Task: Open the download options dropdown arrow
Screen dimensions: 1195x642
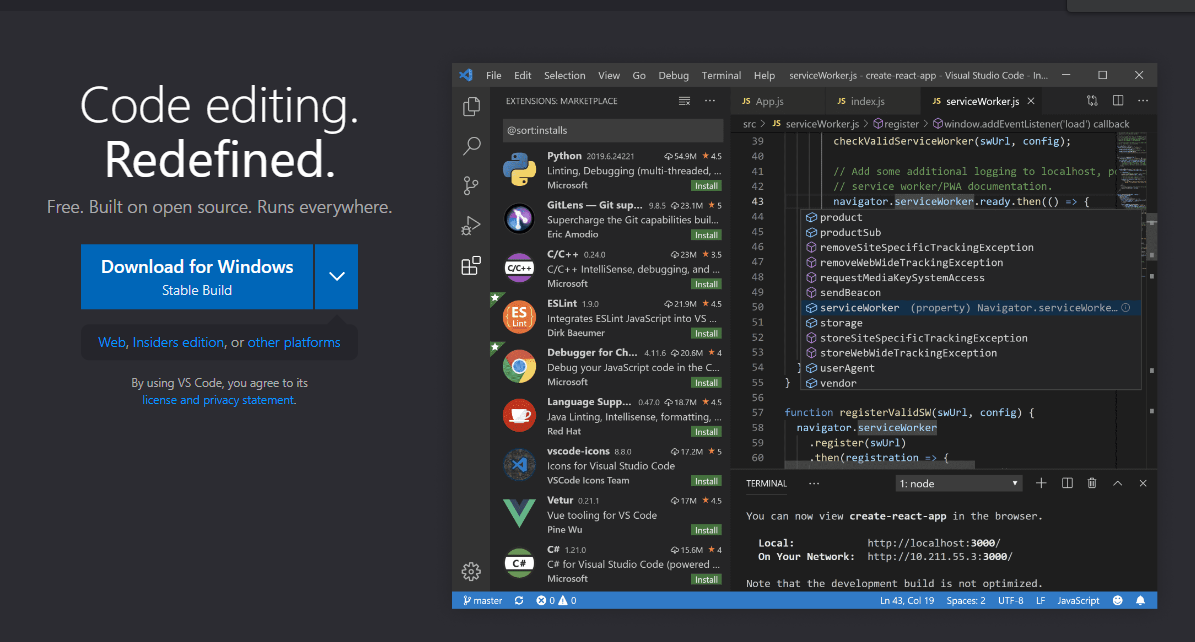Action: click(x=337, y=277)
